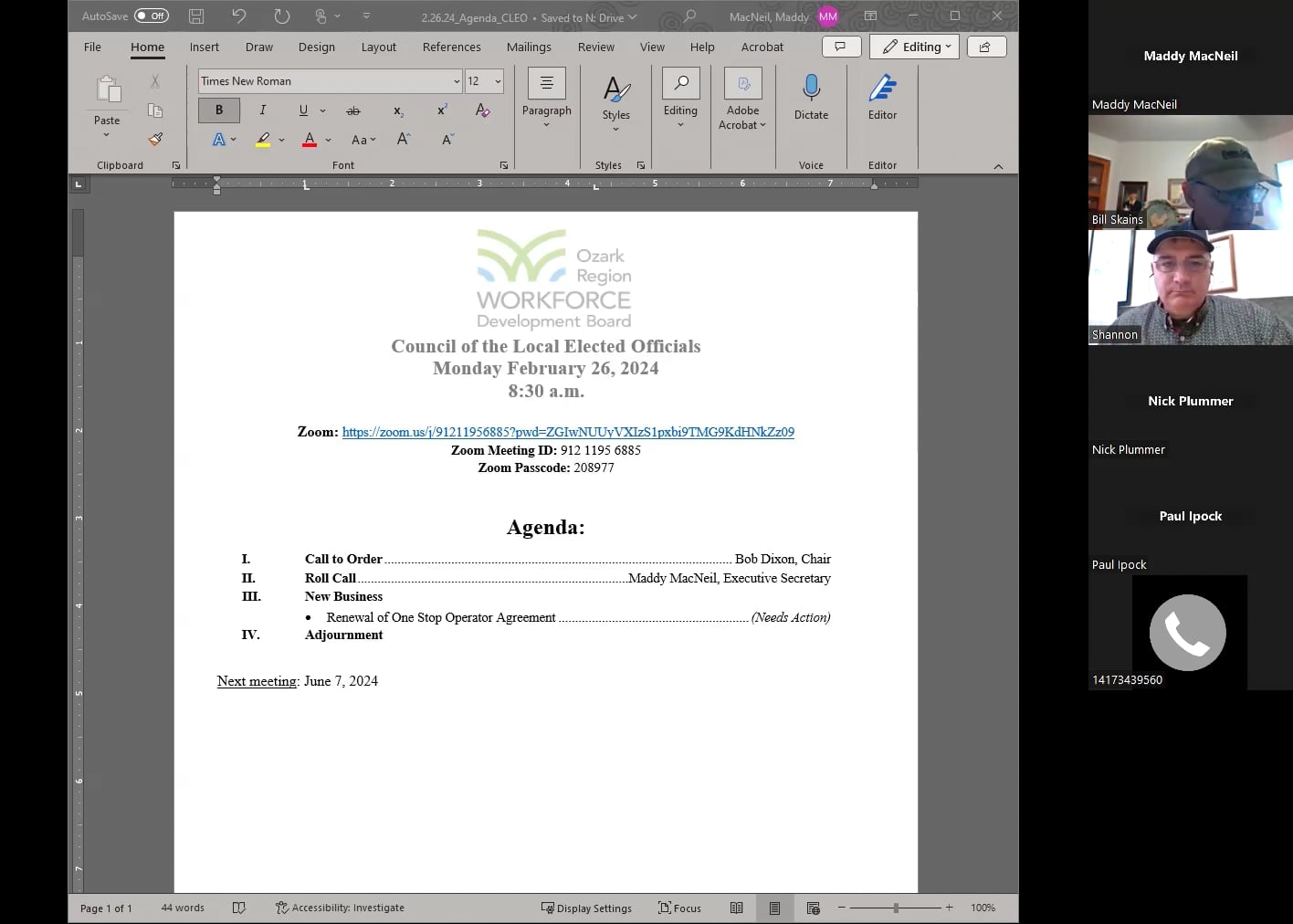Click Accessibility: Investigate in status bar
This screenshot has width=1293, height=924.
[x=340, y=908]
